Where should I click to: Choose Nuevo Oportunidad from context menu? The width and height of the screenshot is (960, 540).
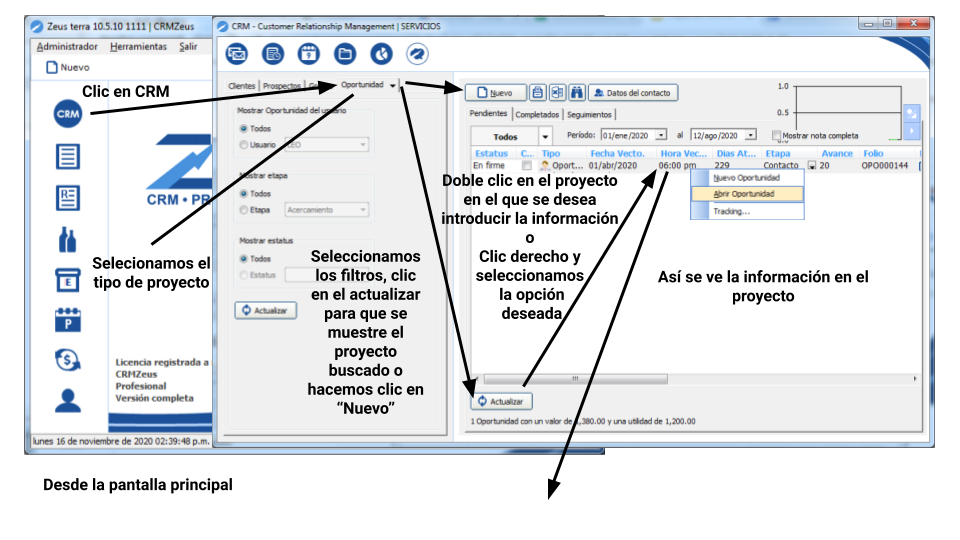pyautogui.click(x=747, y=178)
